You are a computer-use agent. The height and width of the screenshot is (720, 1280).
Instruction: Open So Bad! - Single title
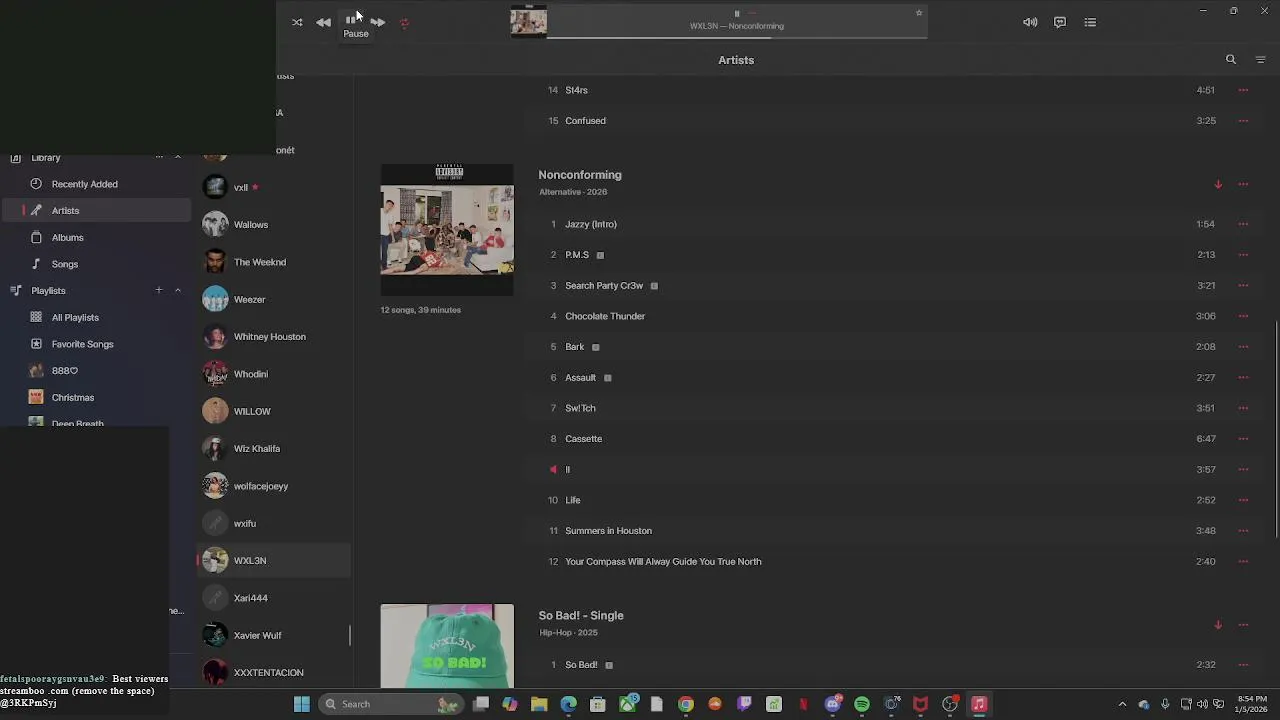coord(581,616)
